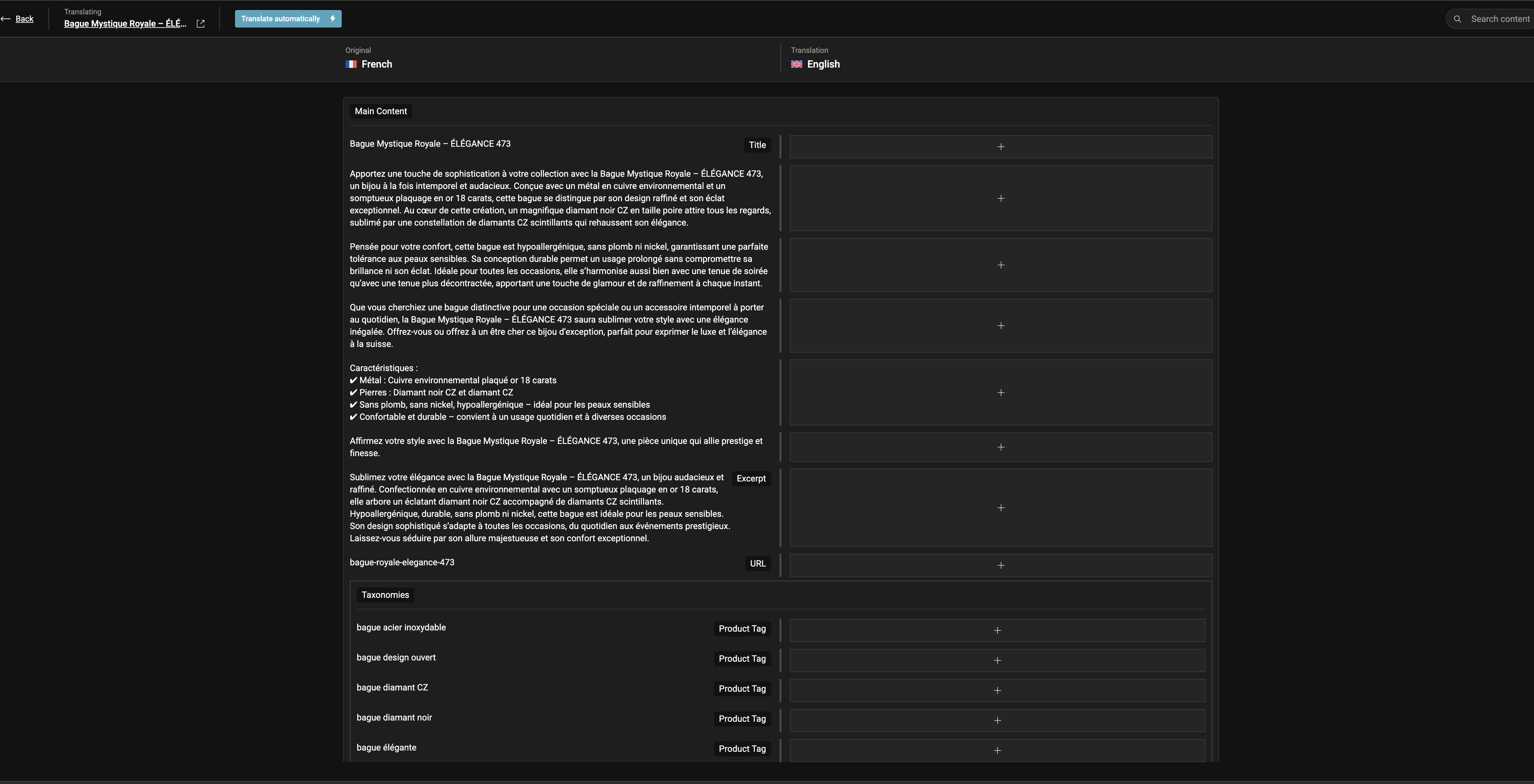Click the 'Translating' label text
Viewport: 1534px width, 784px height.
point(83,12)
